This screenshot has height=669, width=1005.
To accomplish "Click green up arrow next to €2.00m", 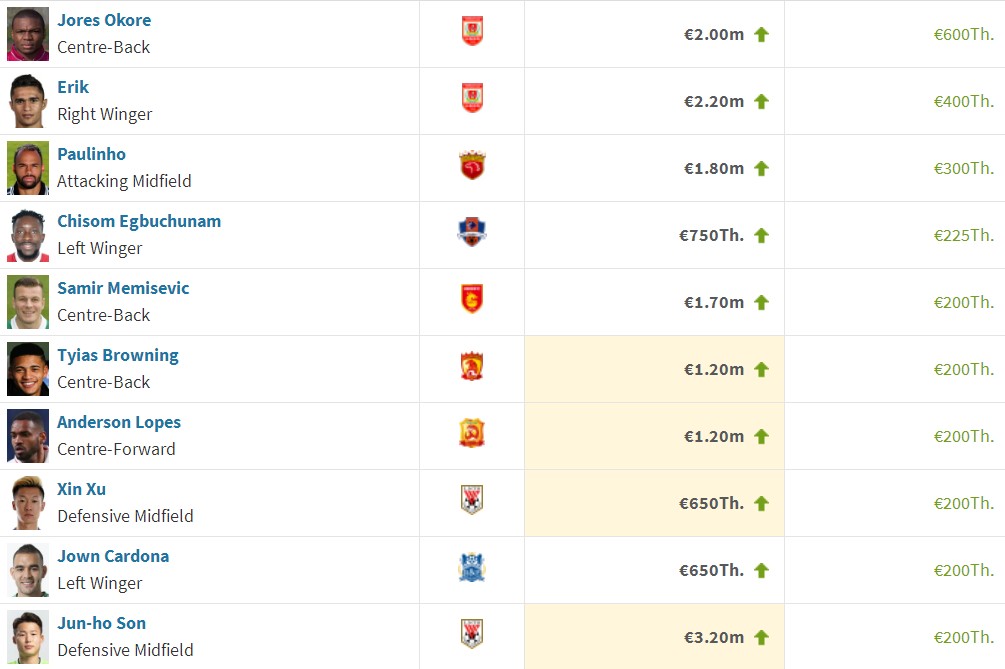I will point(761,35).
